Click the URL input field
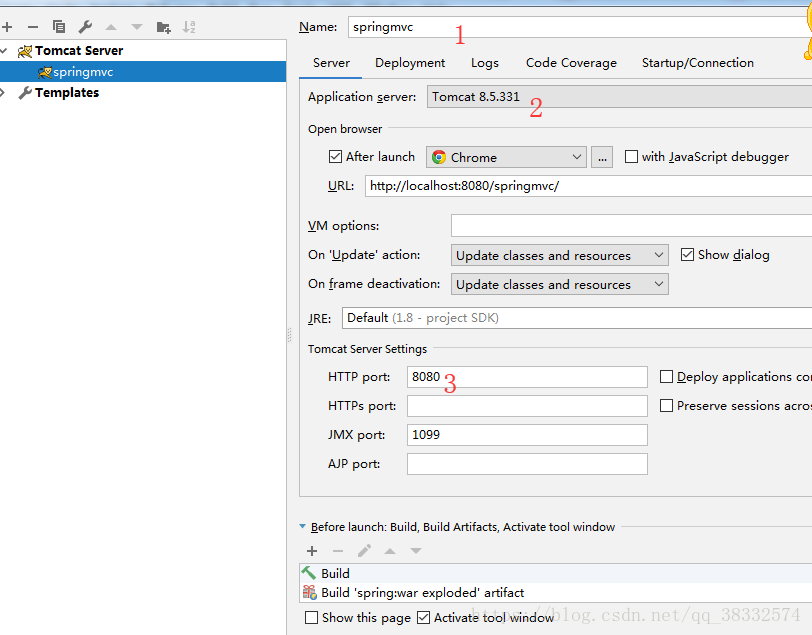Image resolution: width=812 pixels, height=635 pixels. 588,186
